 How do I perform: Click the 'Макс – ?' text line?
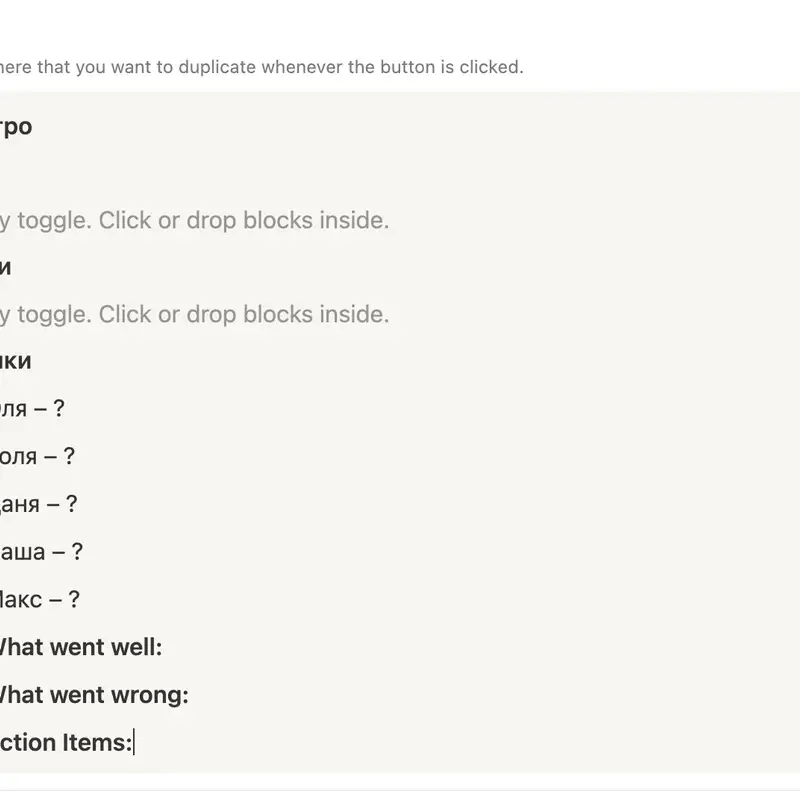40,599
